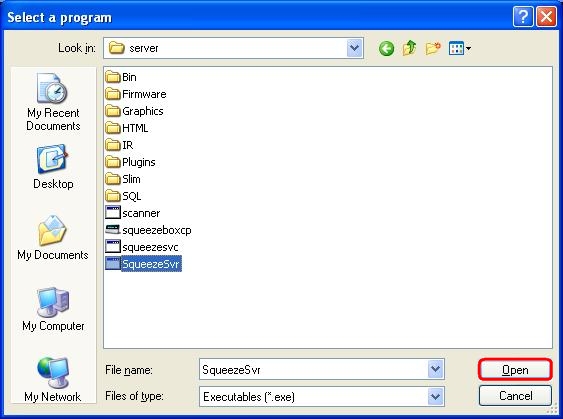This screenshot has width=563, height=419.
Task: Select the Graphics folder icon
Action: (x=113, y=111)
